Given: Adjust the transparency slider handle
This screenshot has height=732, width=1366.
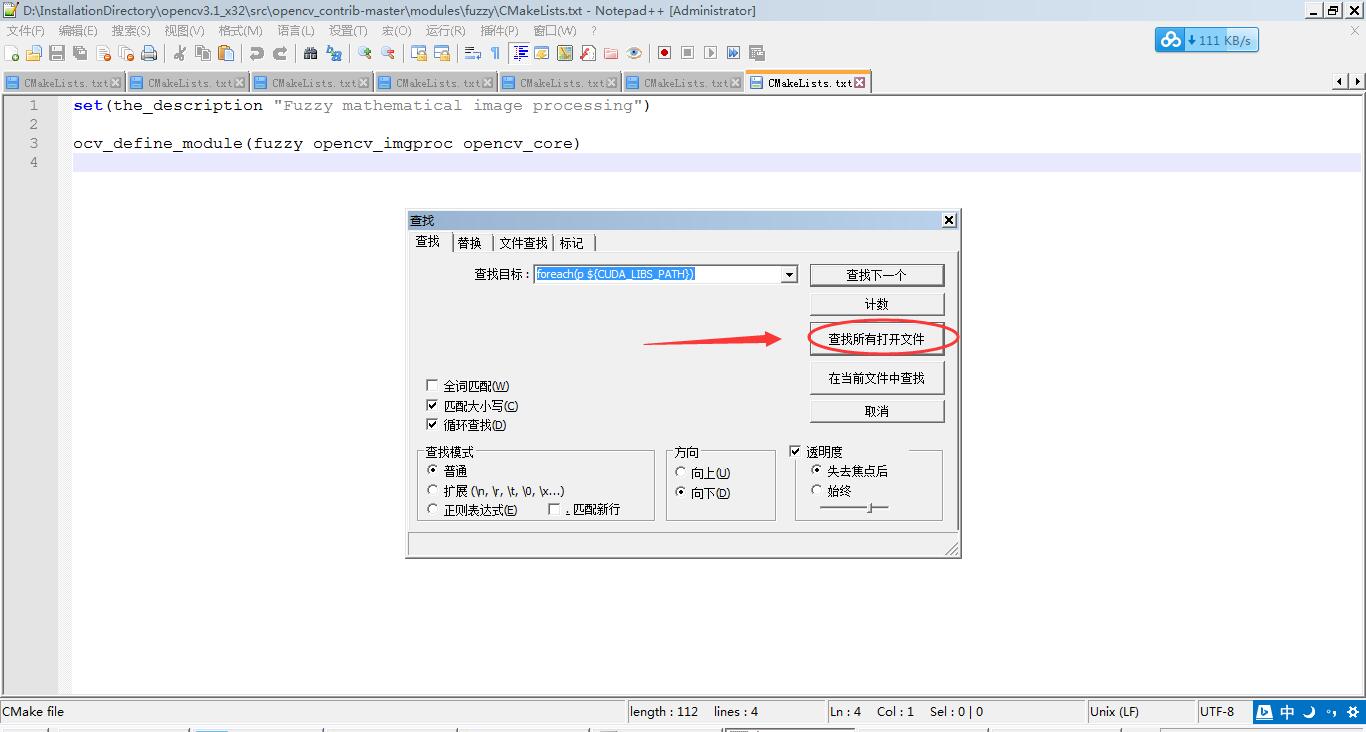Looking at the screenshot, I should point(870,508).
